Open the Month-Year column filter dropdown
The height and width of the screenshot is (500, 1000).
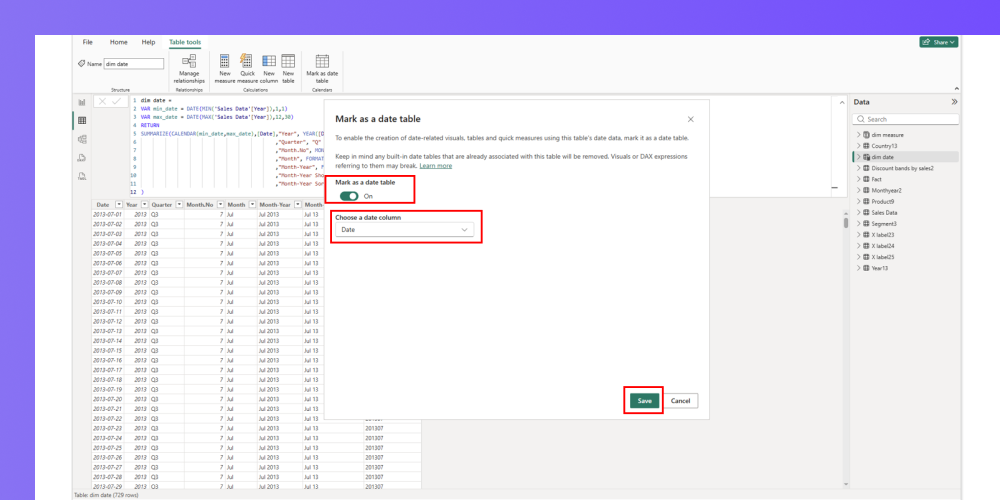[298, 205]
